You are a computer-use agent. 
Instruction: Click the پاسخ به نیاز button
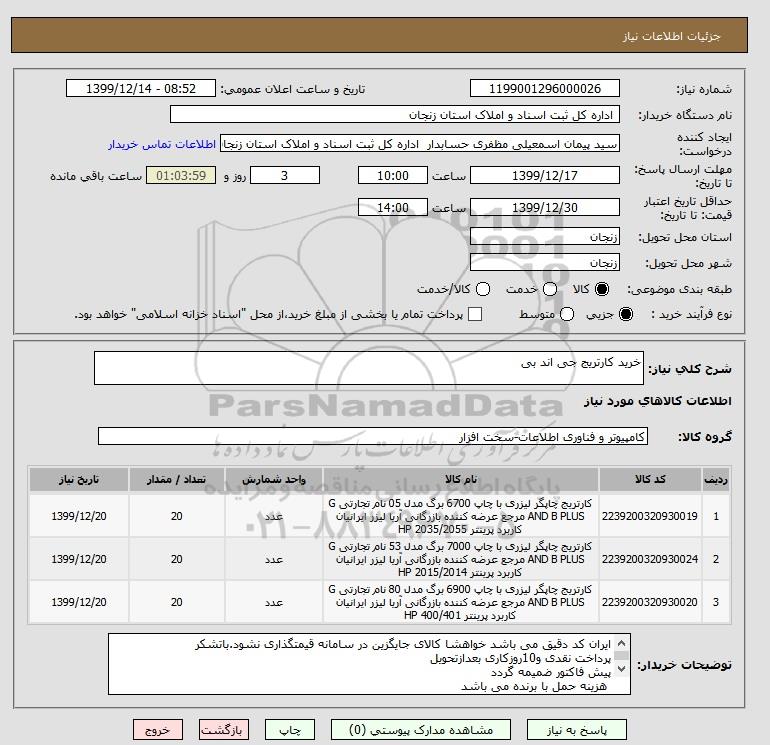pos(577,730)
